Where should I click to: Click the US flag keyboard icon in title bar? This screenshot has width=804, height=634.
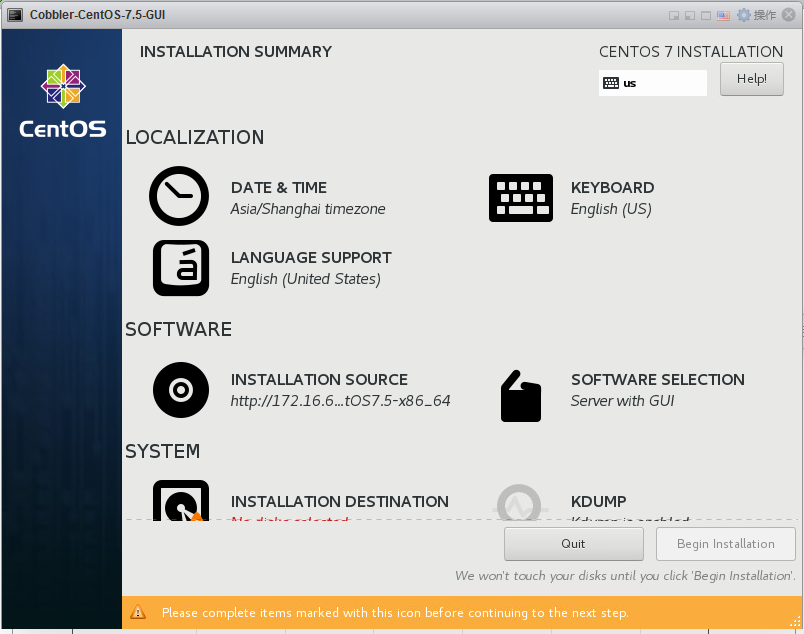click(x=723, y=15)
